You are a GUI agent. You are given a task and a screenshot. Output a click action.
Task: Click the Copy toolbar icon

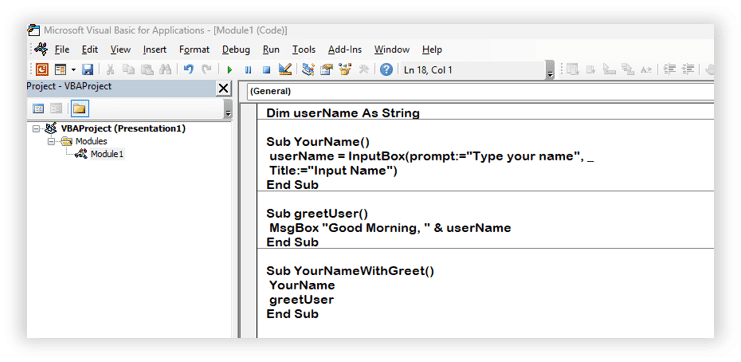pos(128,70)
